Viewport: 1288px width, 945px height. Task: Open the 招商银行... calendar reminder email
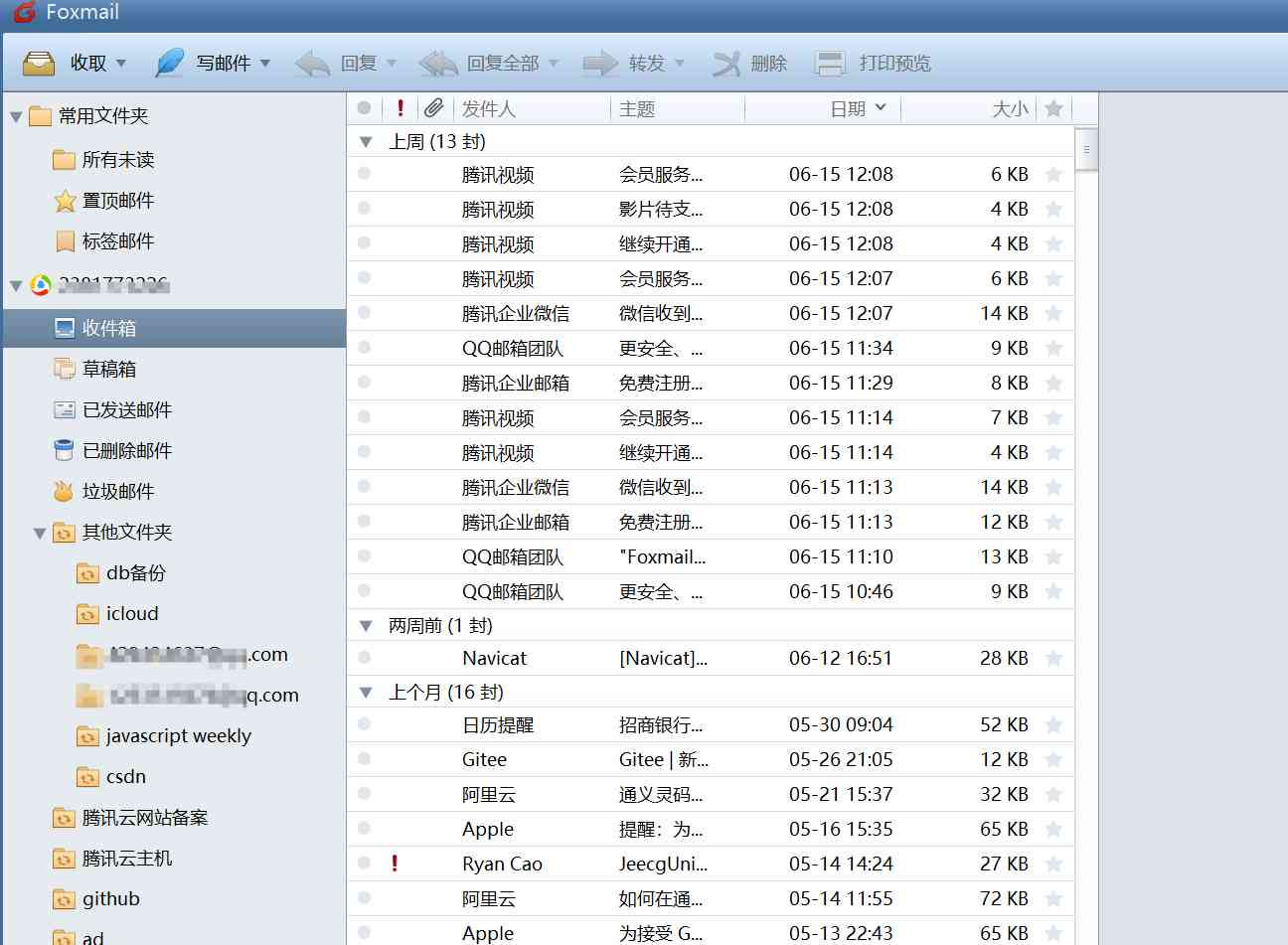(711, 724)
